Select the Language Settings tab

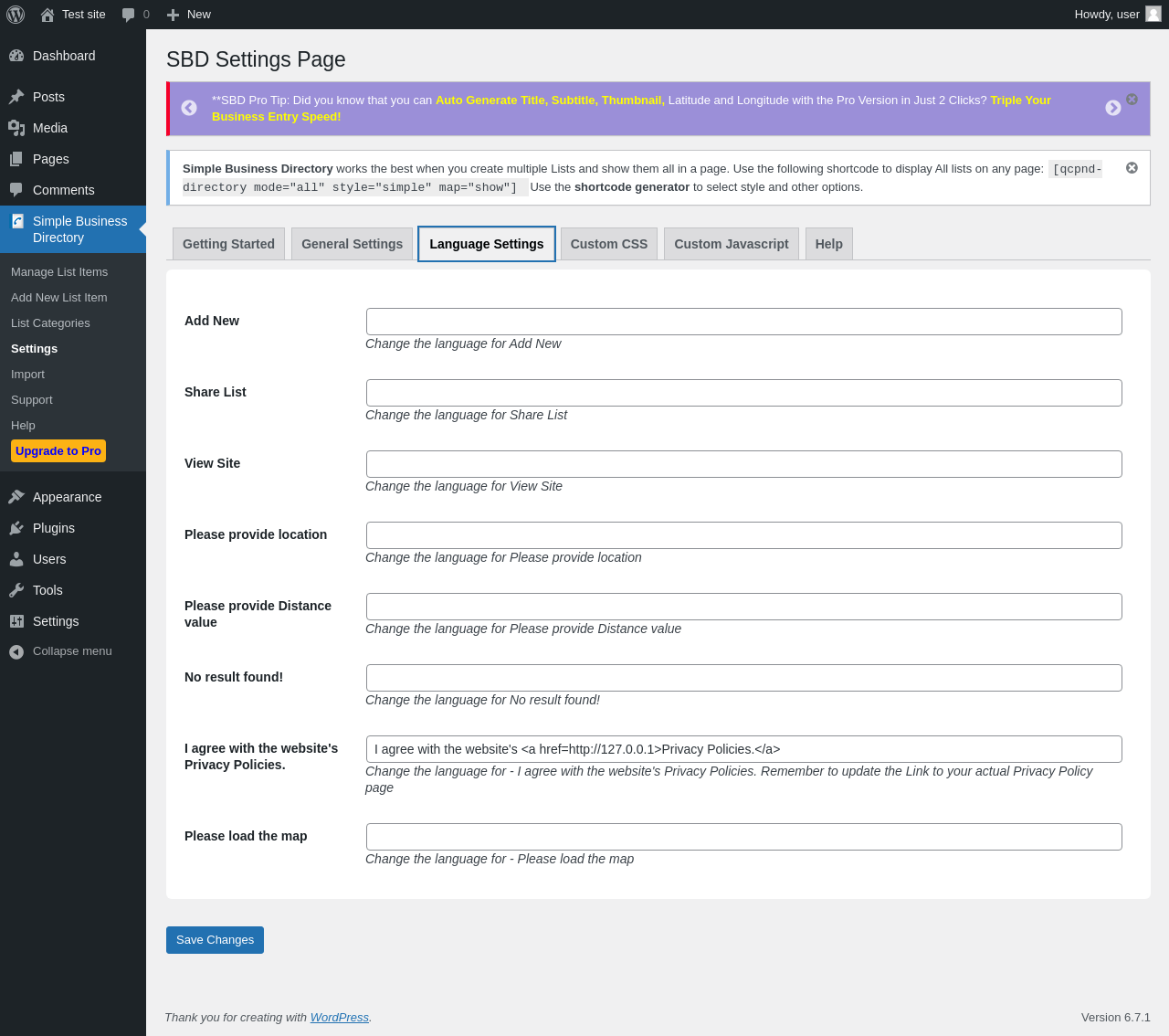click(487, 244)
